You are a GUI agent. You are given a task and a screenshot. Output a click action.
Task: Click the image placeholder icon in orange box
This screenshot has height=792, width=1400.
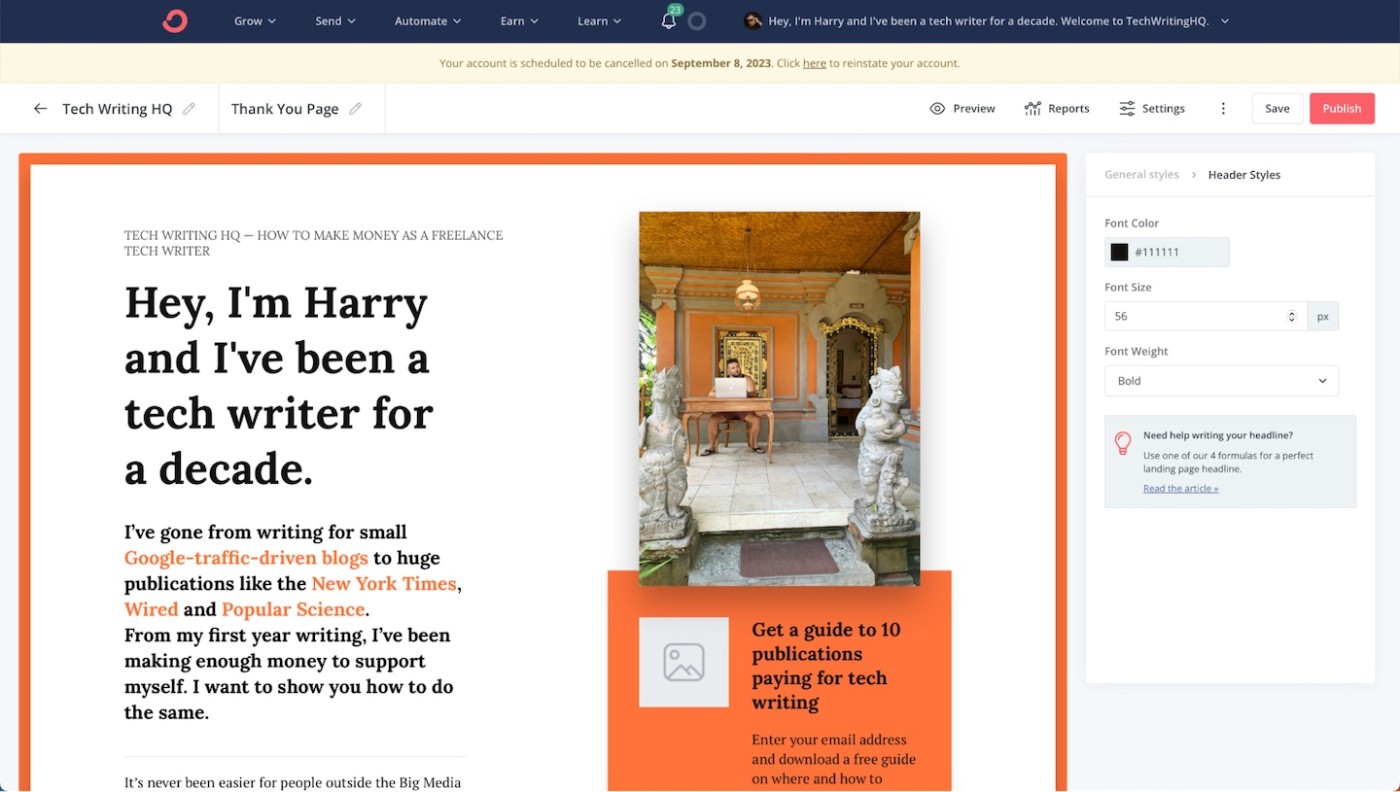pos(684,662)
